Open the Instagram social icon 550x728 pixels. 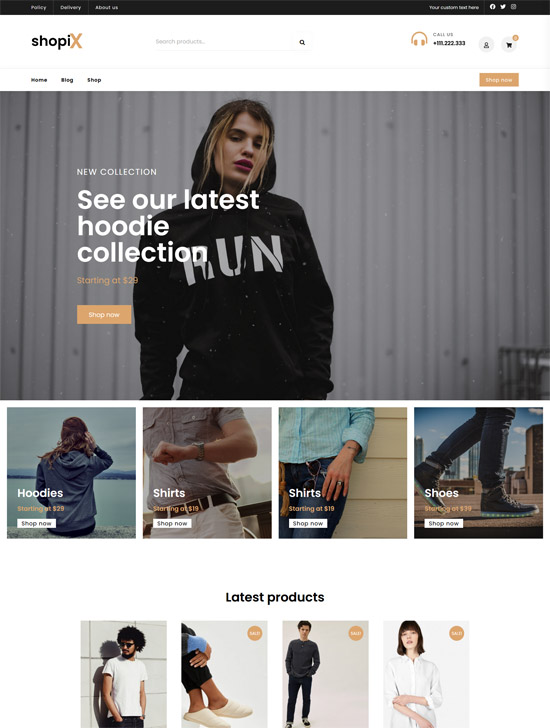click(x=513, y=7)
